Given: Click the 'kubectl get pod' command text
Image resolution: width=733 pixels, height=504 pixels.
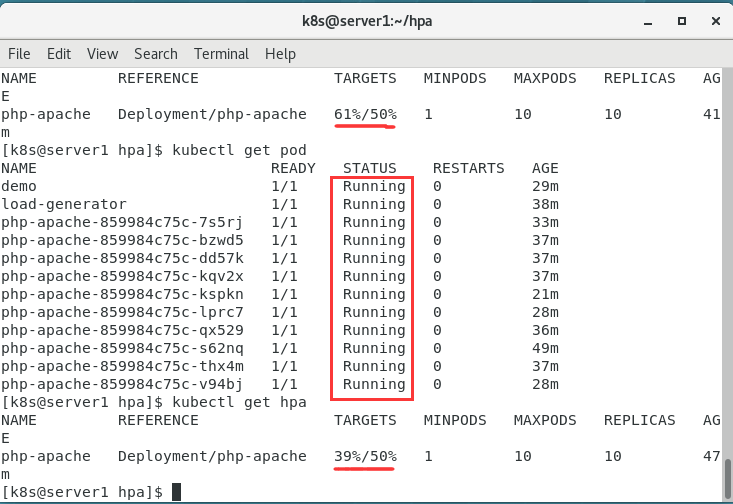Looking at the screenshot, I should (239, 150).
